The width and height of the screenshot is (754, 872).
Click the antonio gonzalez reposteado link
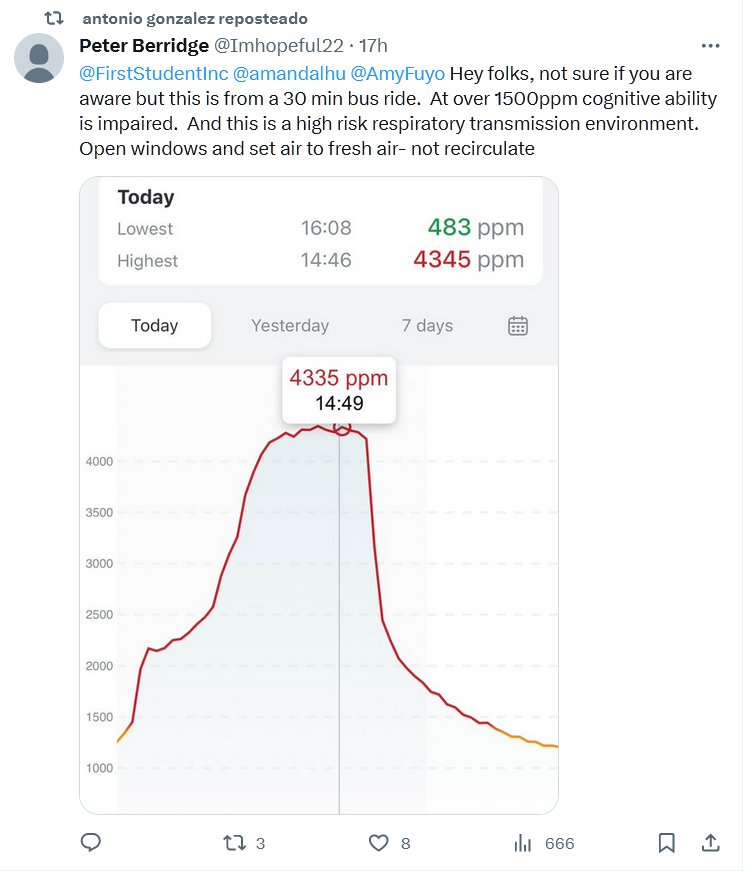[194, 19]
